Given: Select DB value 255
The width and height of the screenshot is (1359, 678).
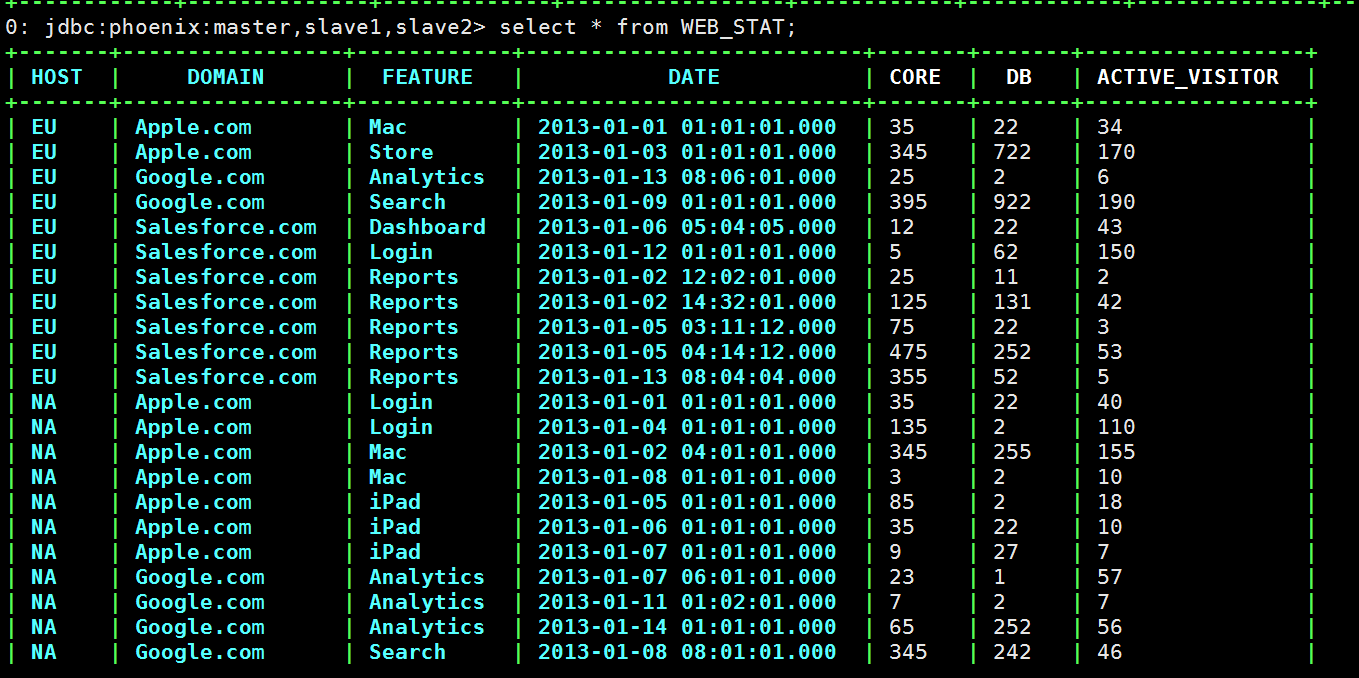Looking at the screenshot, I should click(1012, 452).
